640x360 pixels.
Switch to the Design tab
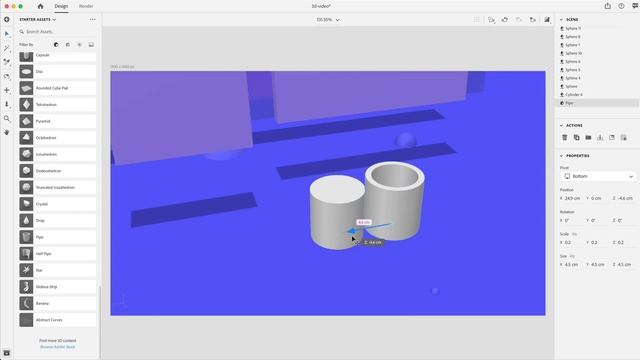point(61,6)
